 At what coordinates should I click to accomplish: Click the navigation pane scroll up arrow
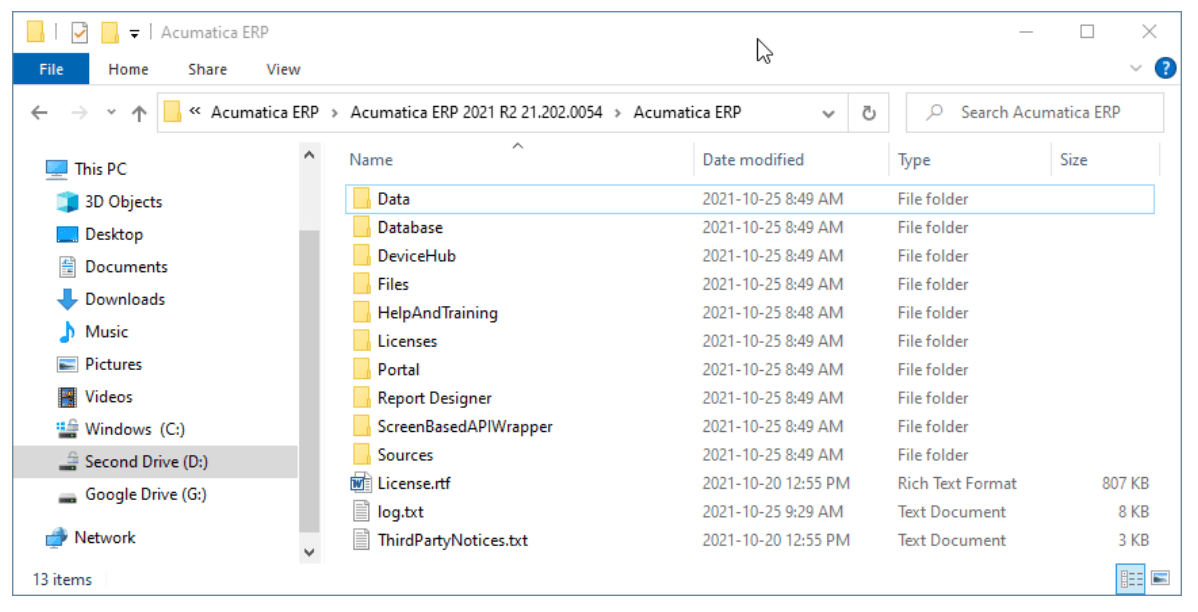tap(309, 155)
